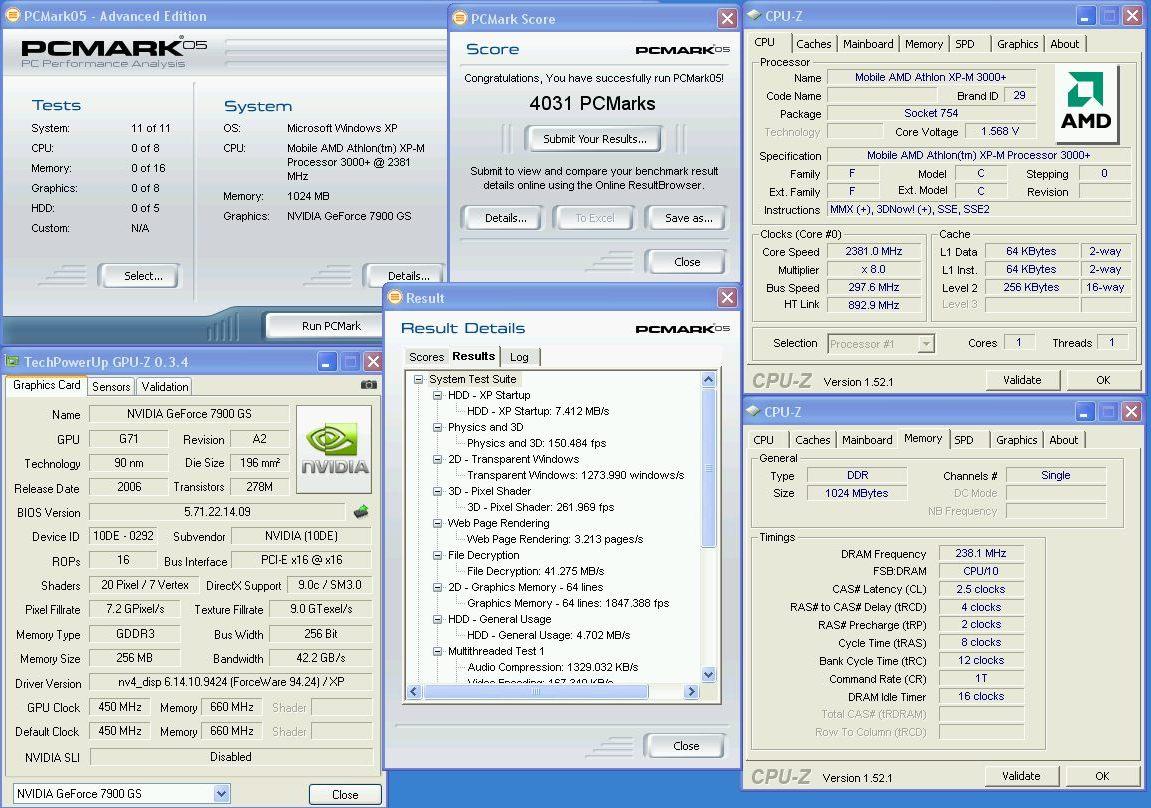Click Validate in upper CPU-Z window
The height and width of the screenshot is (808, 1151).
[x=1022, y=380]
